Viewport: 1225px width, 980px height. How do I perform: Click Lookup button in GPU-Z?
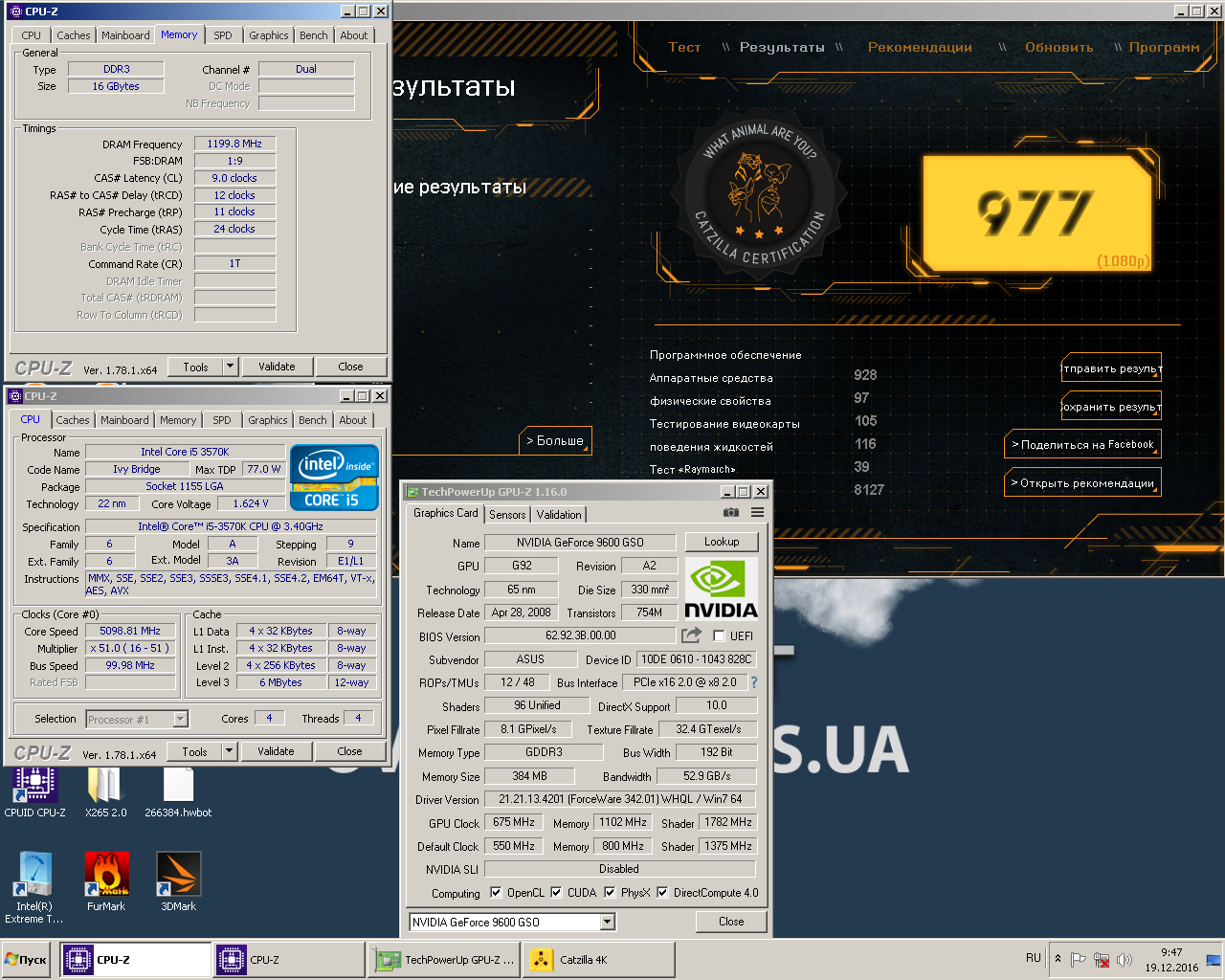(x=722, y=542)
